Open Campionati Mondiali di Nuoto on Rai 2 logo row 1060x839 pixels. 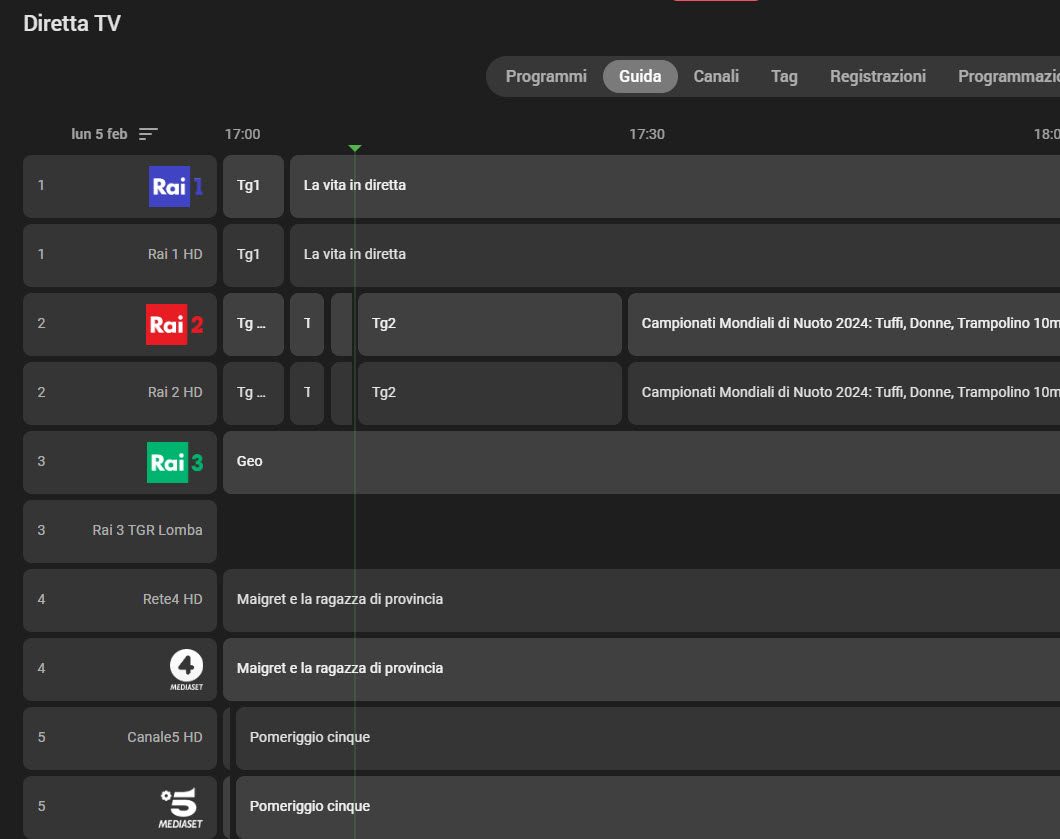point(844,324)
